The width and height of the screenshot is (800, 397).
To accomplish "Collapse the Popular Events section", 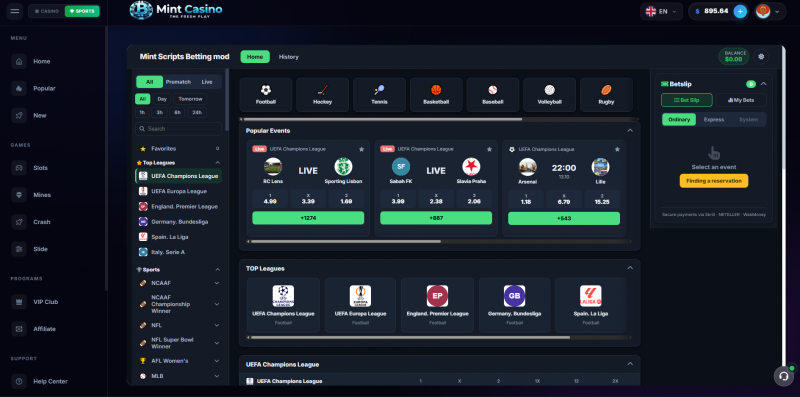I will (630, 131).
